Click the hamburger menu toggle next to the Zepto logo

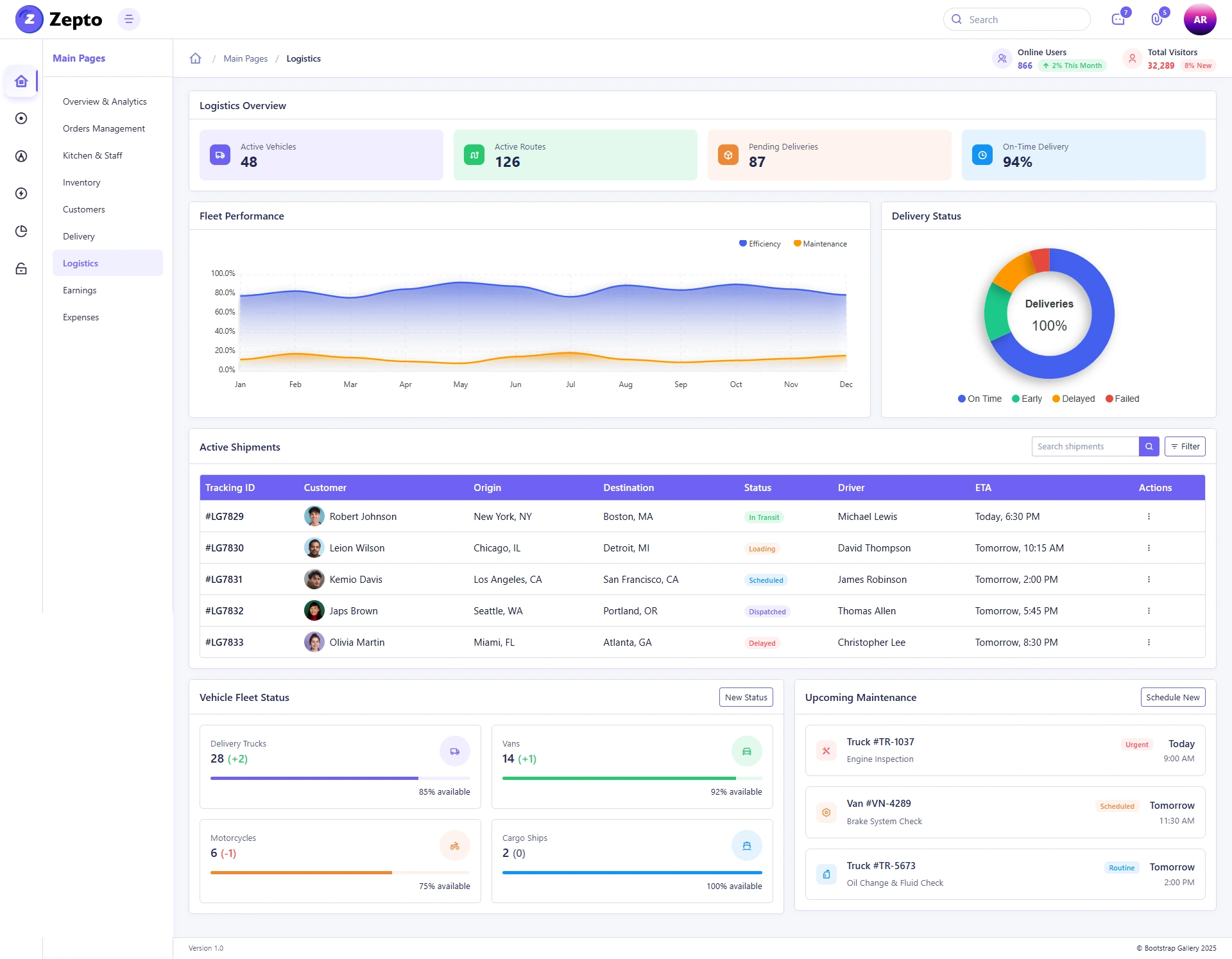pyautogui.click(x=129, y=19)
